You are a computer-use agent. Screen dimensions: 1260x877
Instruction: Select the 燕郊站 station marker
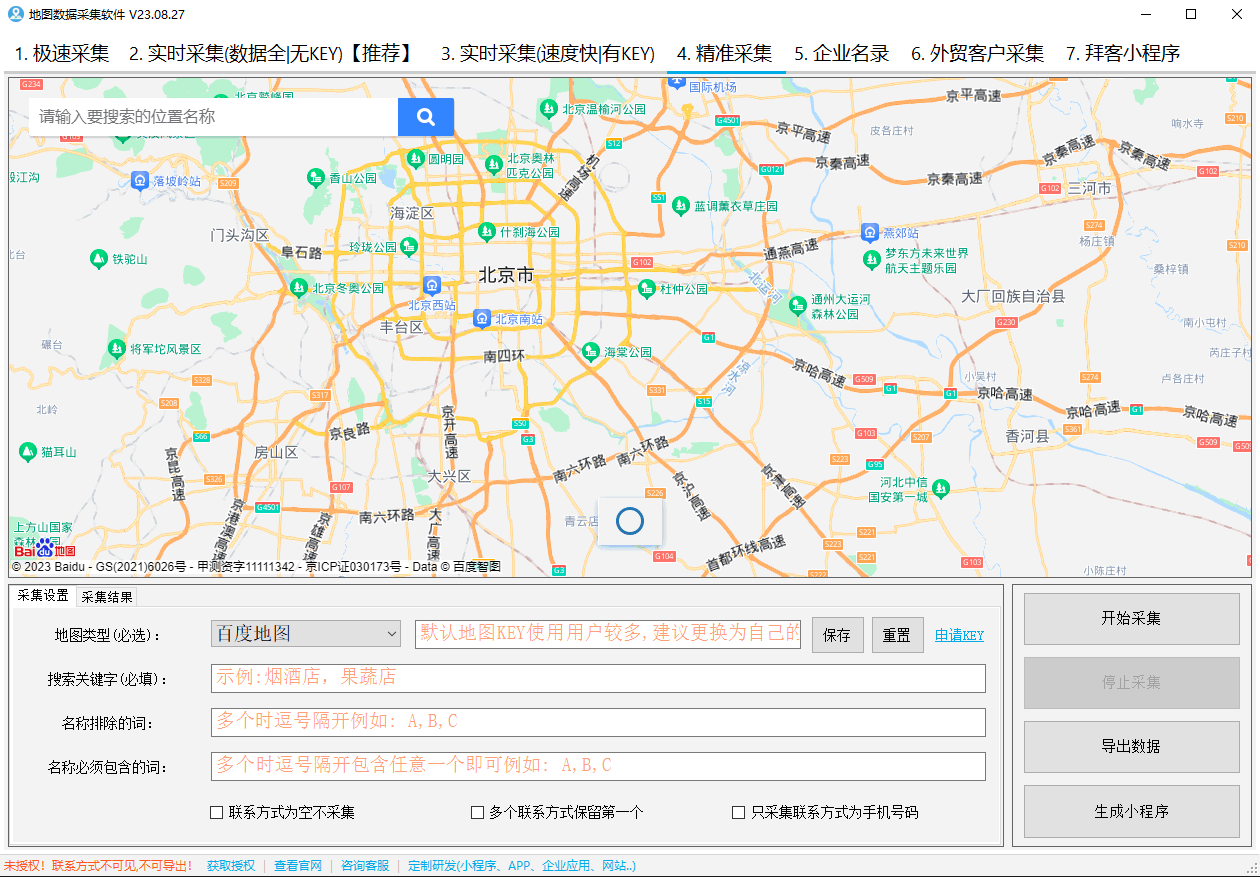(x=870, y=232)
